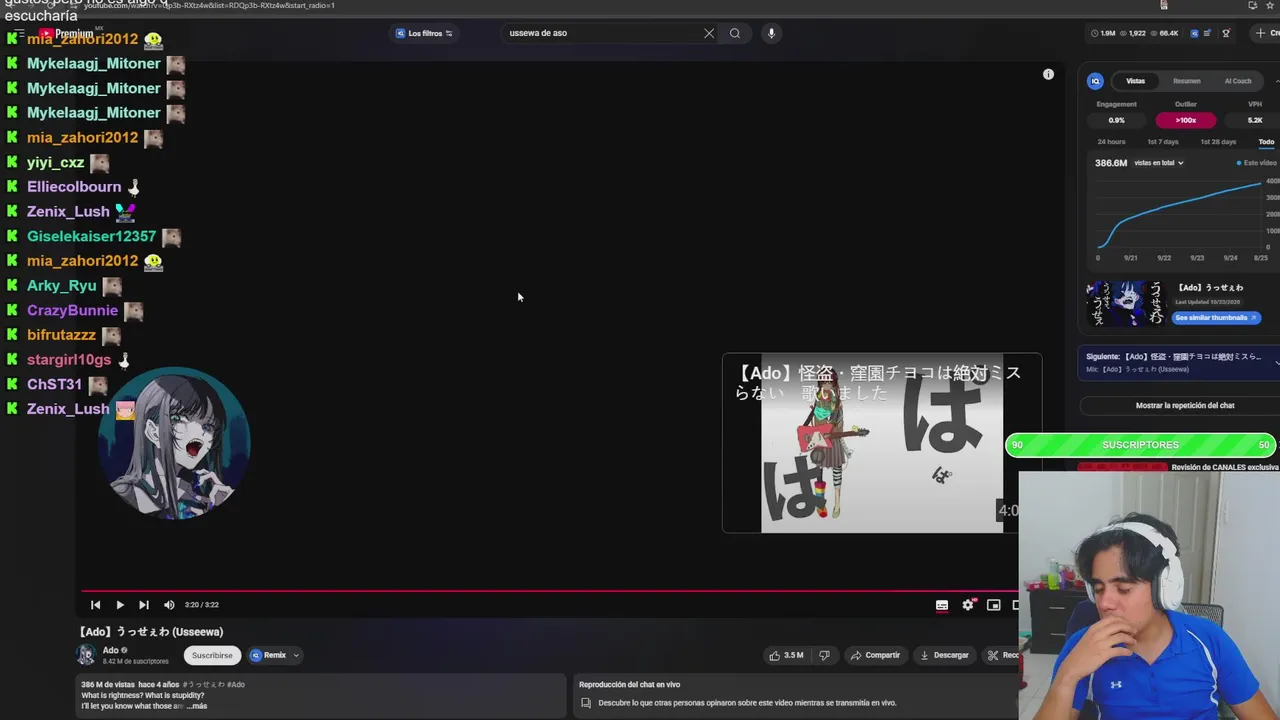Start voice search with the microphone
The width and height of the screenshot is (1280, 720).
(771, 33)
